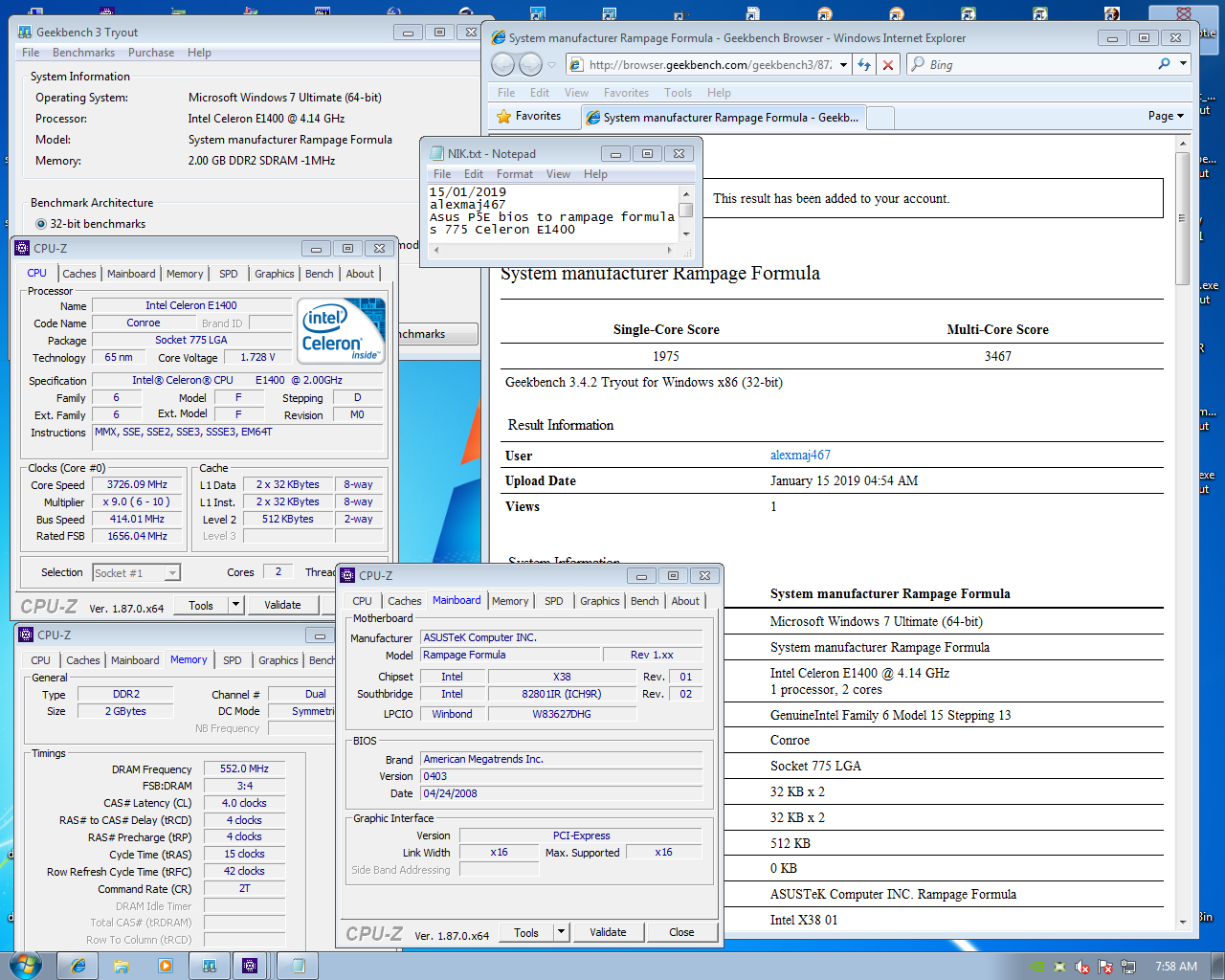Select Graphics tab in Memory CPU-Z window
This screenshot has height=980, width=1225.
[x=278, y=660]
